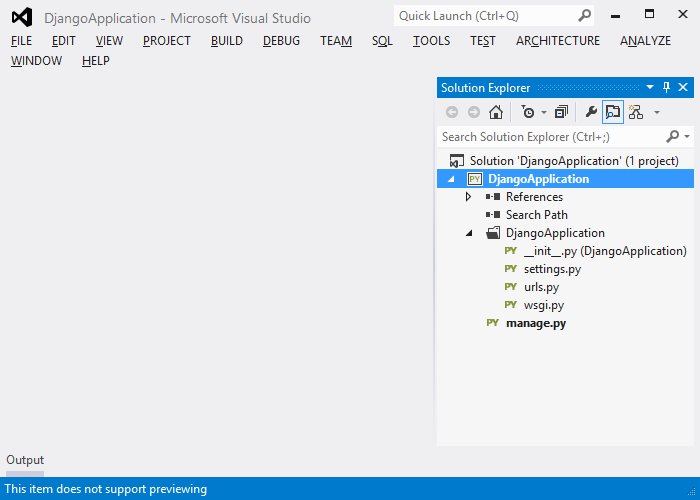Maximize the Visual Studio window
The width and height of the screenshot is (700, 500).
pyautogui.click(x=650, y=14)
